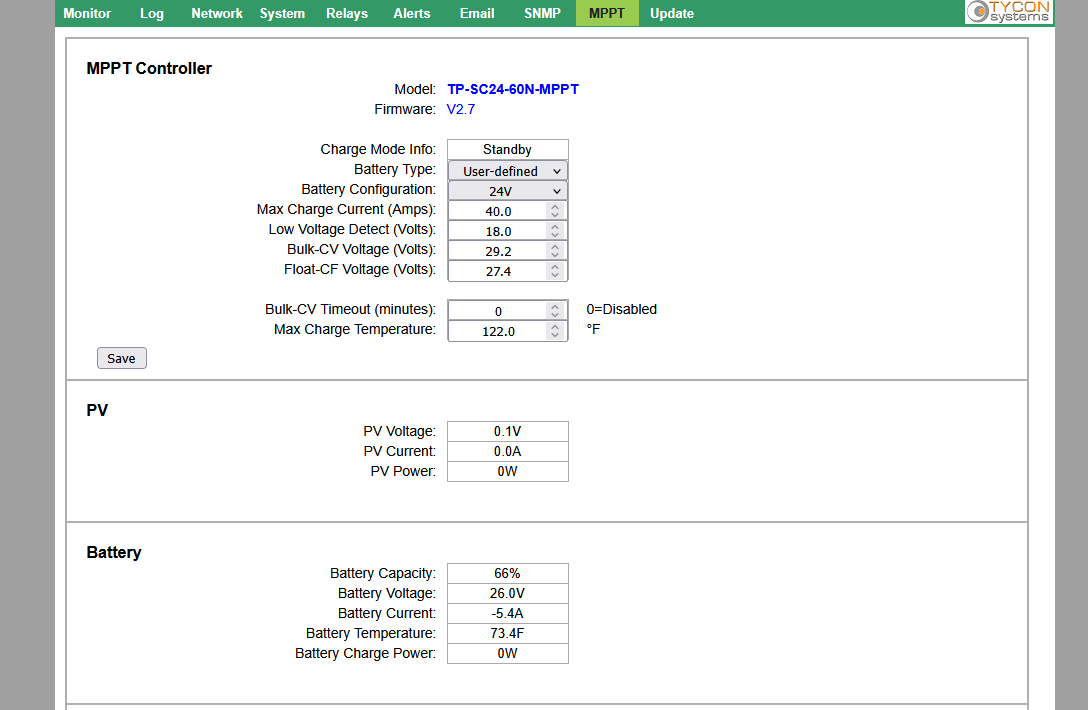Increase Bulk-CV Timeout with up arrow
This screenshot has width=1088, height=710.
555,307
